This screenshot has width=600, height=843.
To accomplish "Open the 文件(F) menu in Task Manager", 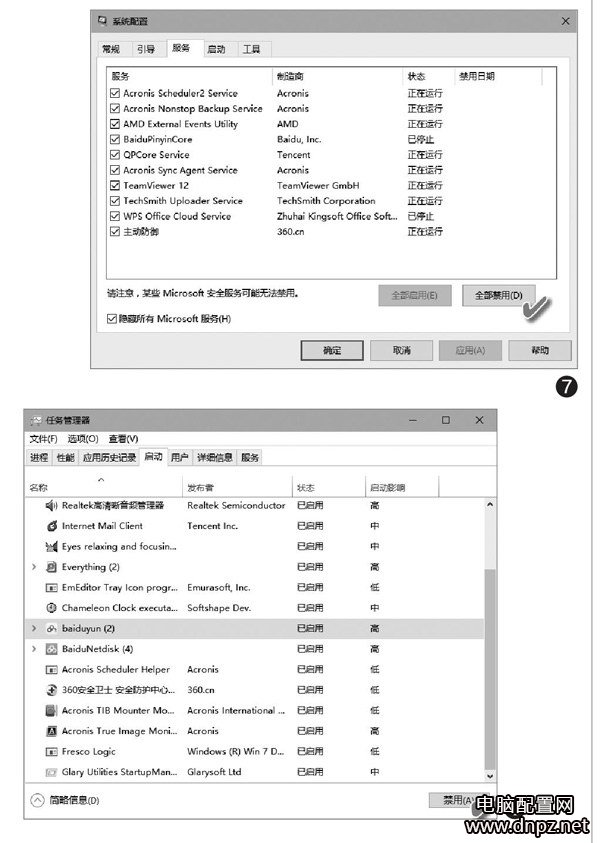I will (44, 439).
